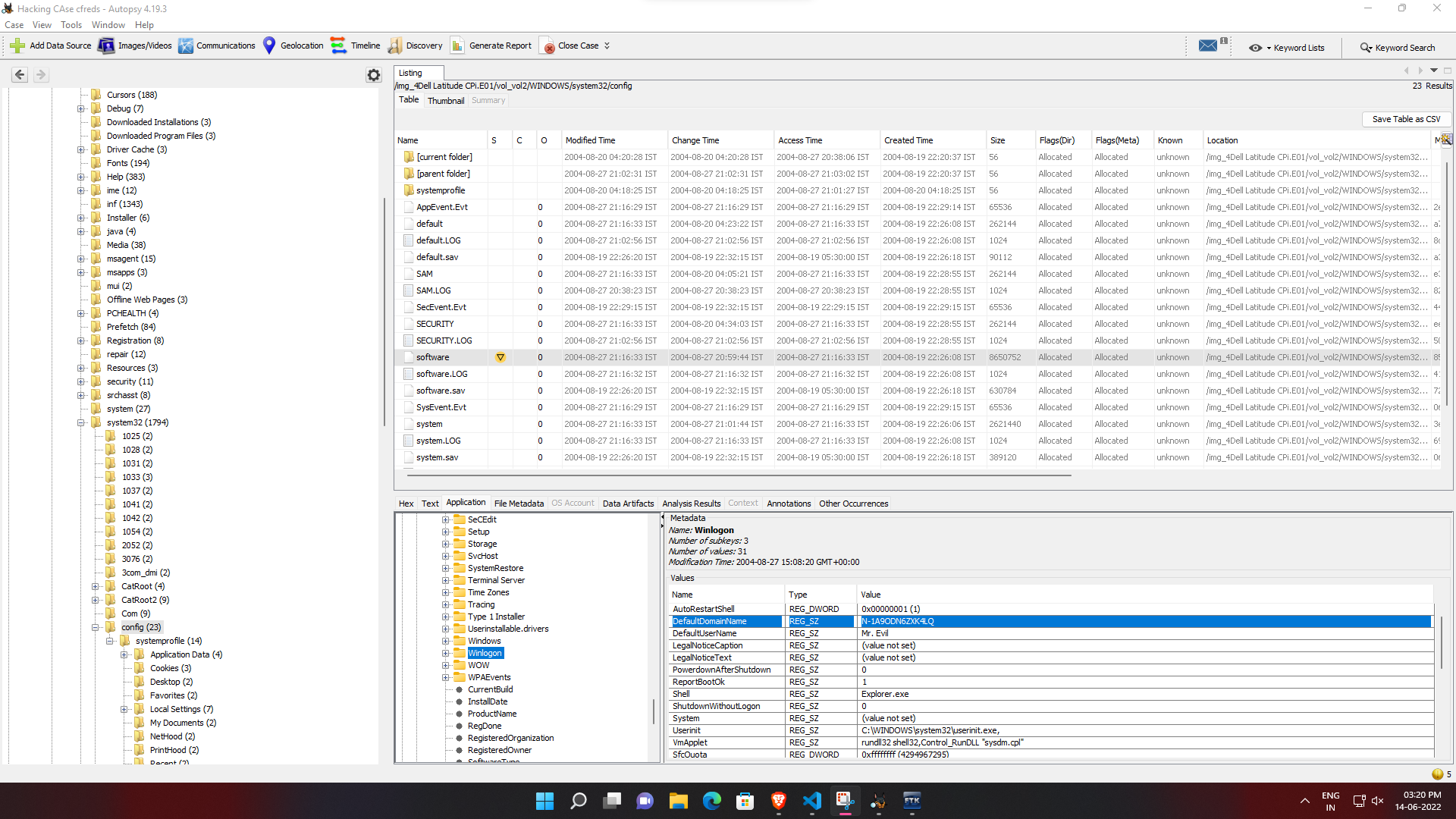Open Visual Studio Code from taskbar
The width and height of the screenshot is (1456, 819).
click(x=811, y=801)
